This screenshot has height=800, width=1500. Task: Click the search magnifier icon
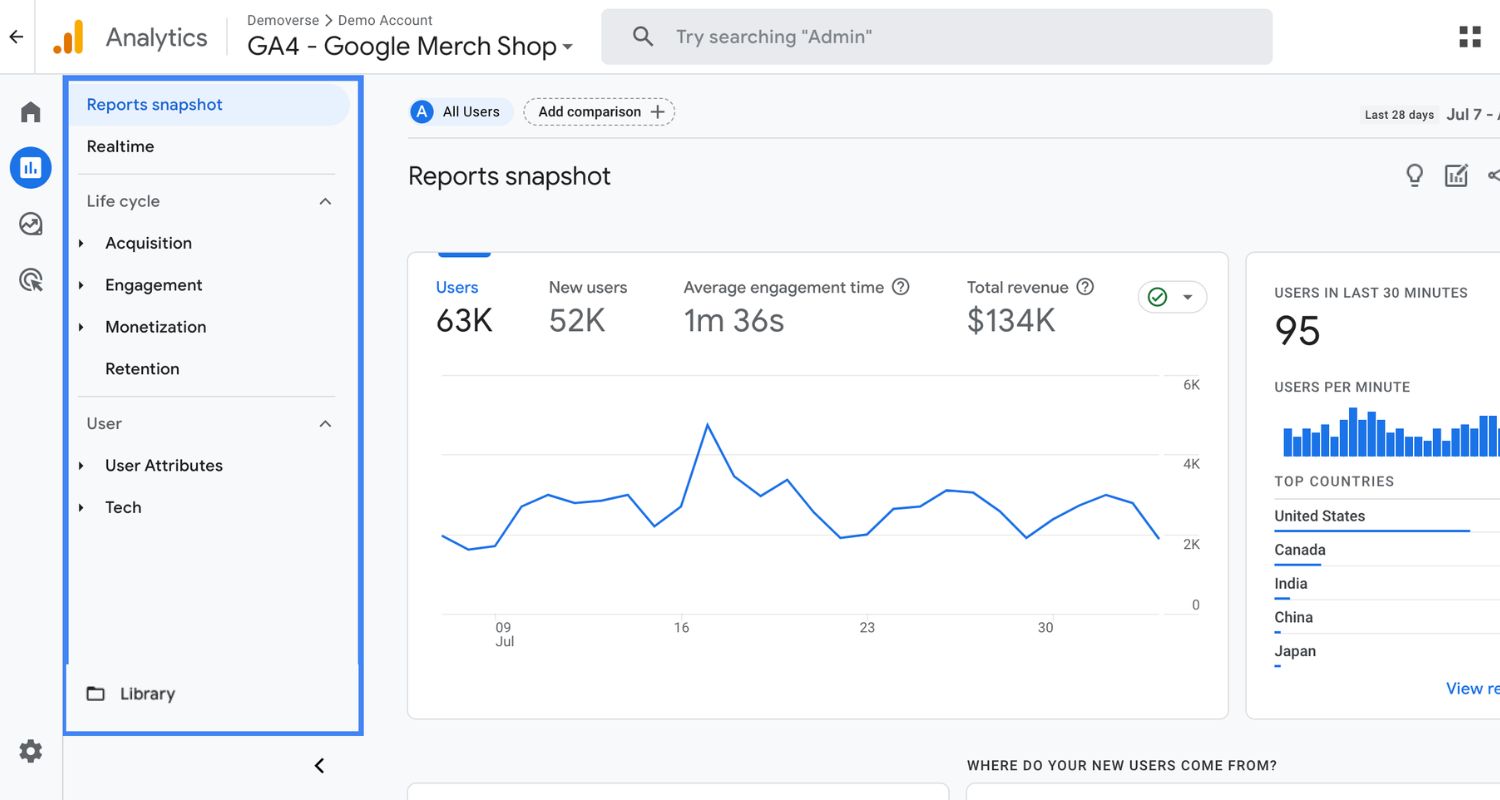tap(643, 37)
